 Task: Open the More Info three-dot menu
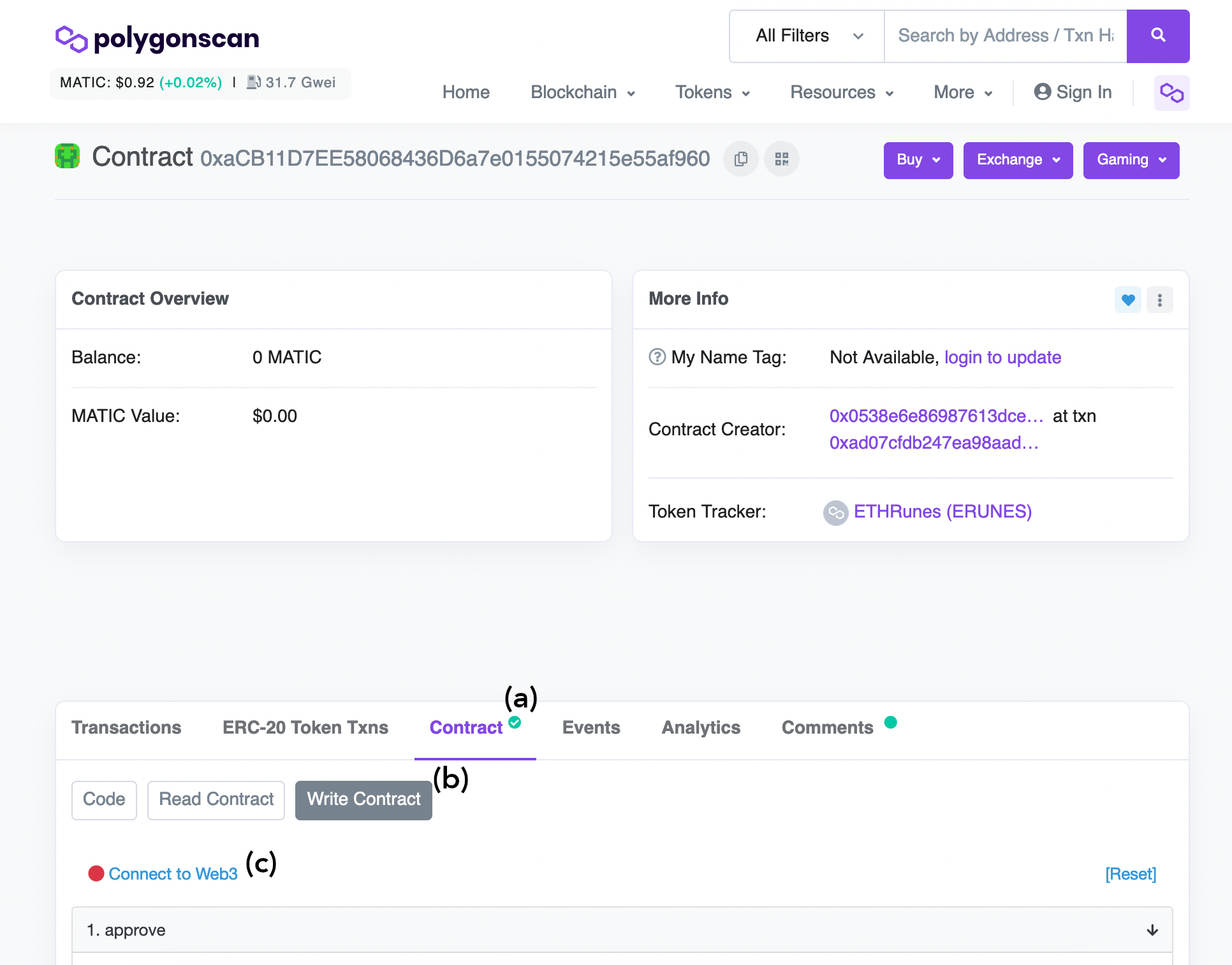1159,300
